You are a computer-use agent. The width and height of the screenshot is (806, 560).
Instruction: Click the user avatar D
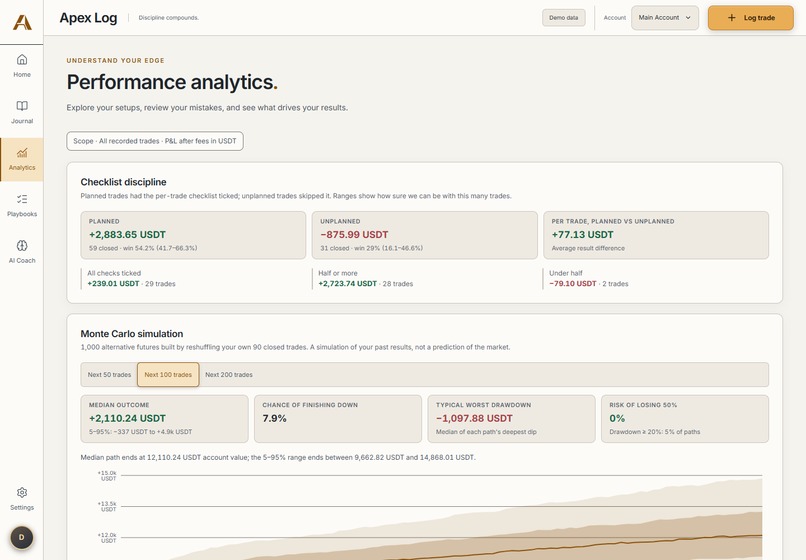tap(22, 537)
